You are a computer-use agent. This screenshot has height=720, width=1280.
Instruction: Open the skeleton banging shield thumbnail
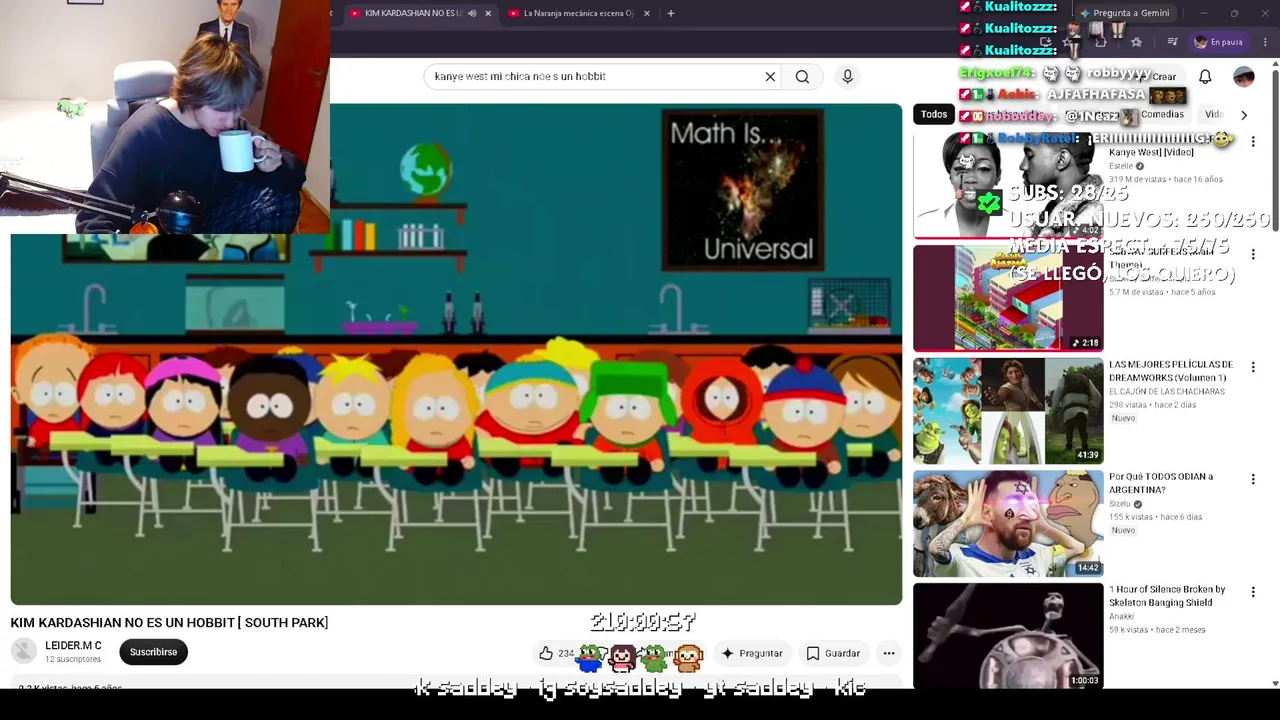click(1008, 636)
